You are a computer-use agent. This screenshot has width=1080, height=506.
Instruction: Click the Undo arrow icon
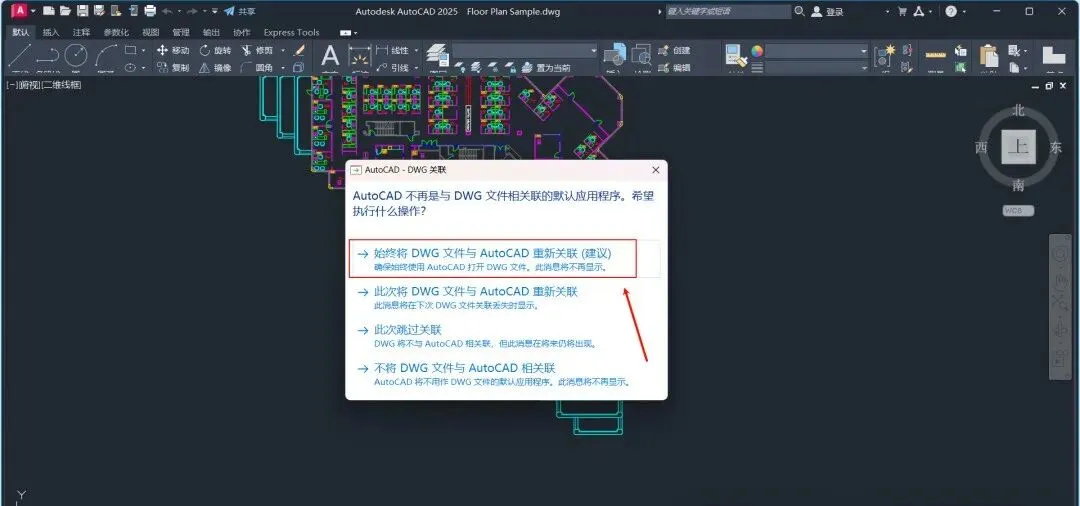tap(167, 11)
